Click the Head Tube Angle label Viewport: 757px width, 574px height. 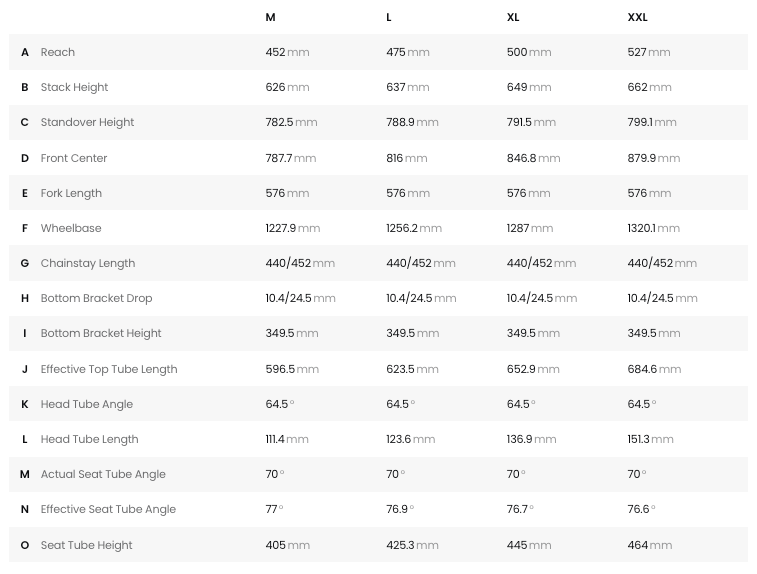pos(87,404)
